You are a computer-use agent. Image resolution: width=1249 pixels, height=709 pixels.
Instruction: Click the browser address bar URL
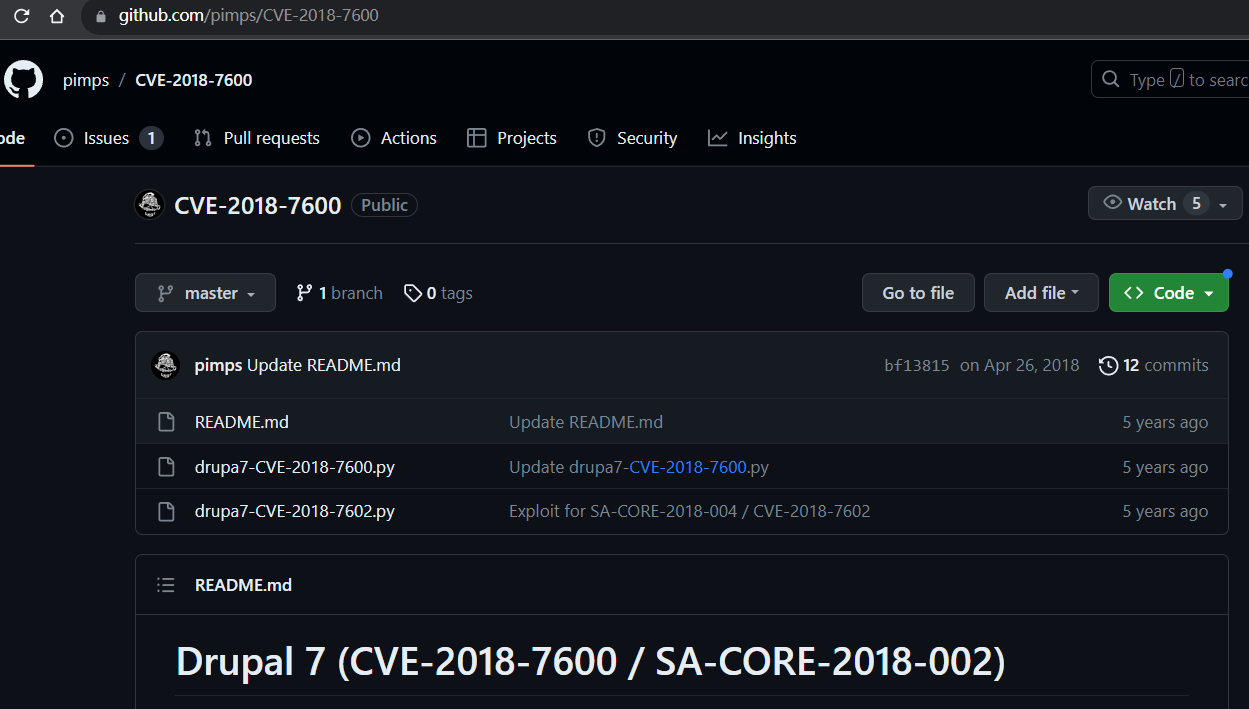(248, 16)
